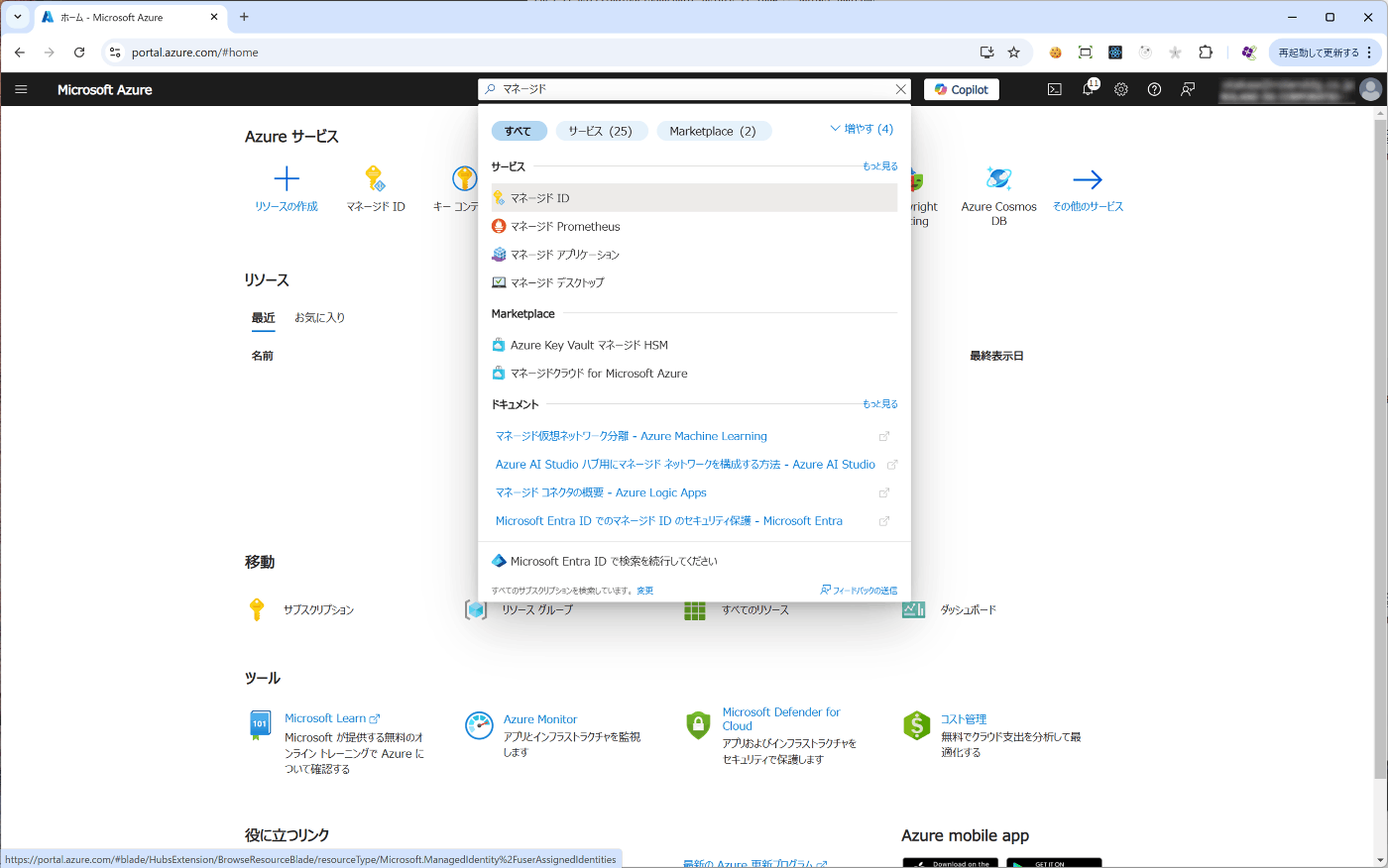Select the サービス (25) filter pill

click(x=601, y=131)
